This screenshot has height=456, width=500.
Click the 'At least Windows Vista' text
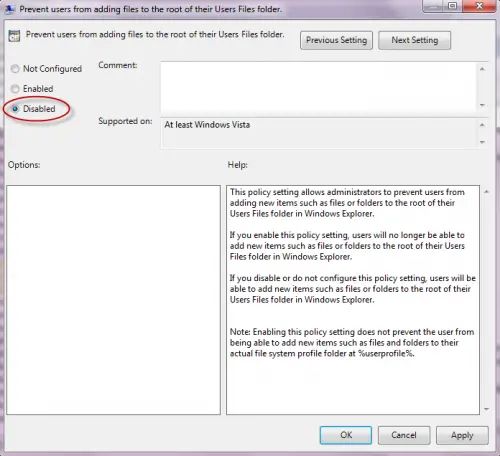(207, 125)
